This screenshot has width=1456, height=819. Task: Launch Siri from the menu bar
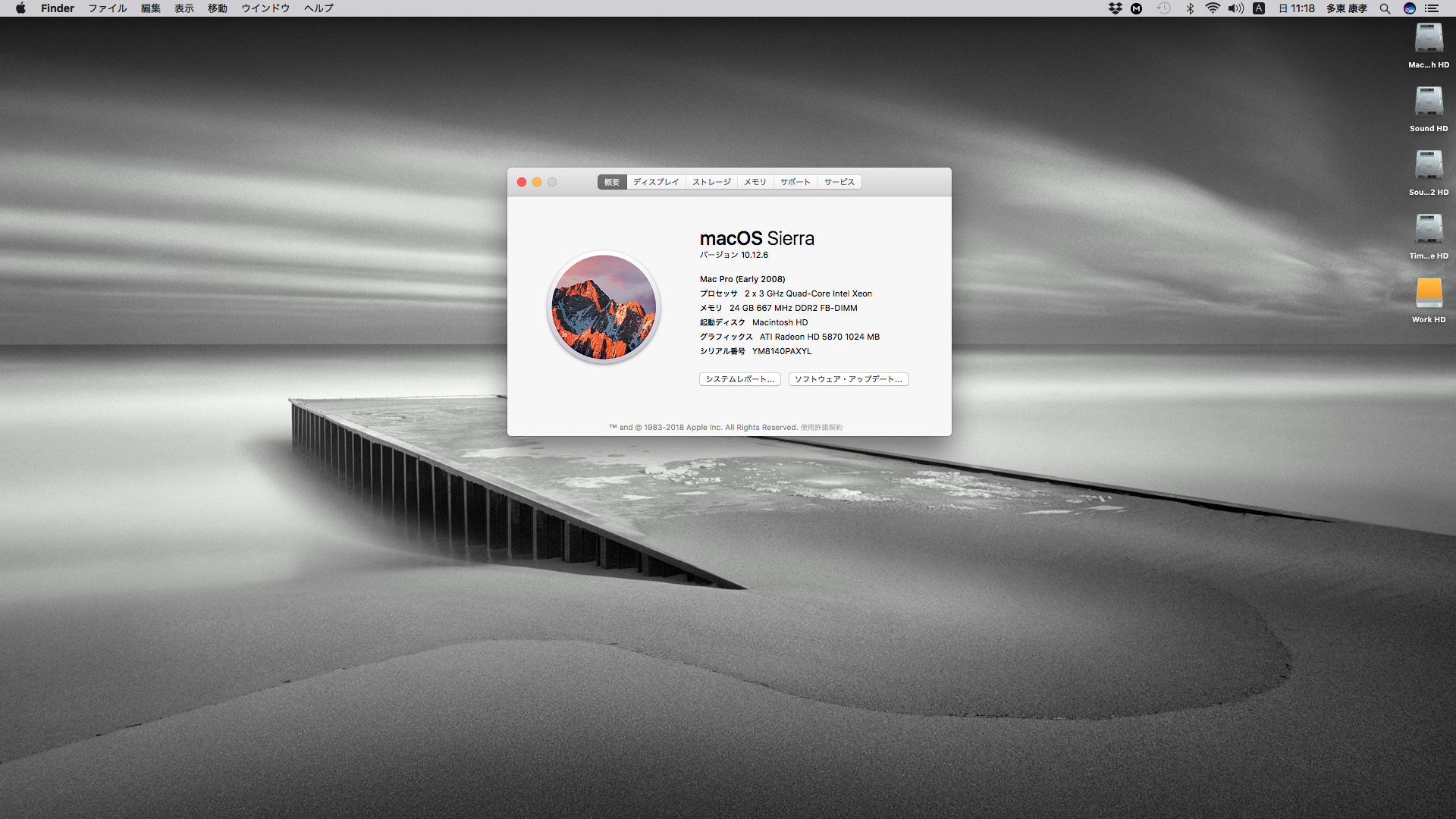pyautogui.click(x=1409, y=8)
